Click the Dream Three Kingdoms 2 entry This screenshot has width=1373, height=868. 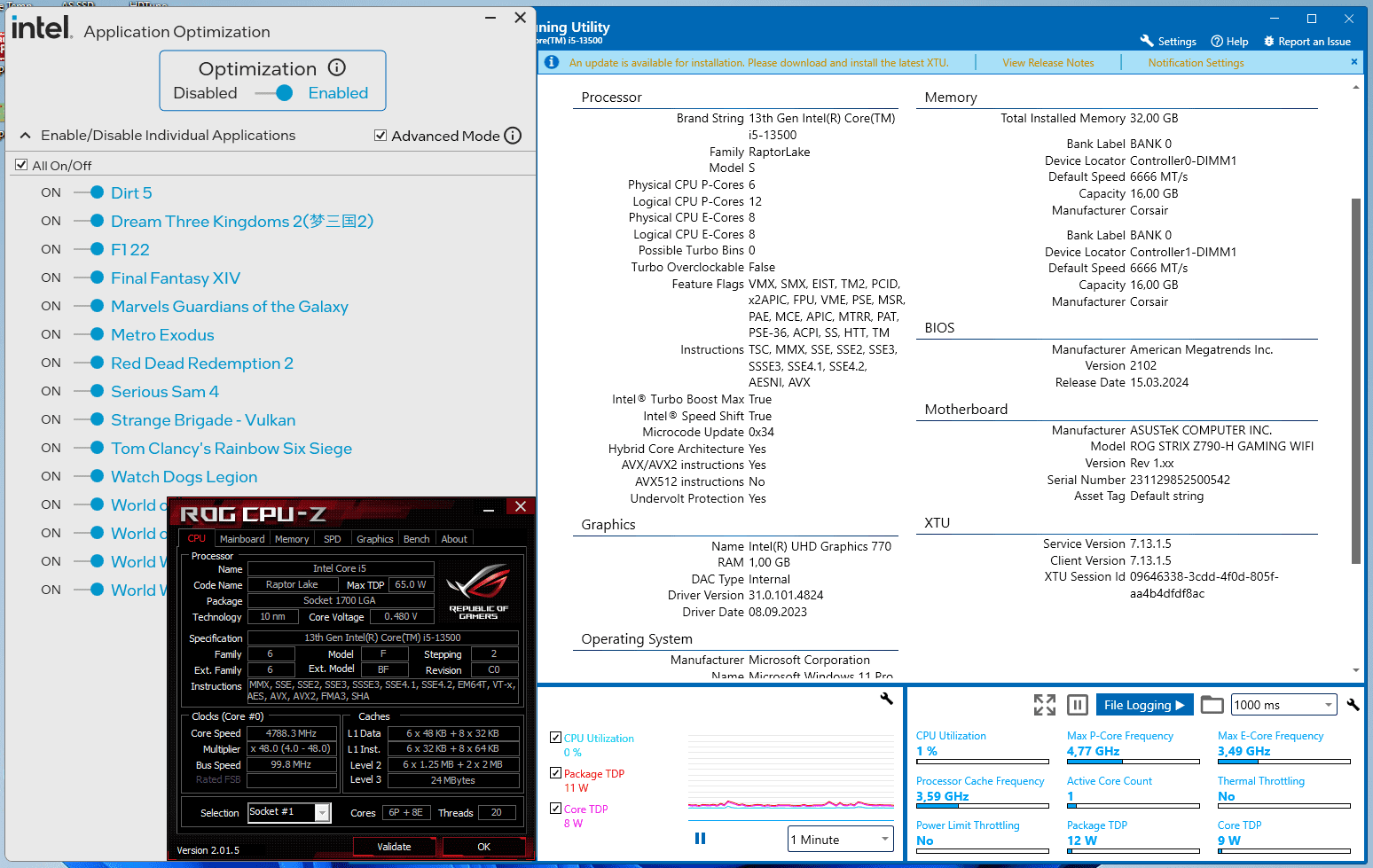pyautogui.click(x=242, y=221)
